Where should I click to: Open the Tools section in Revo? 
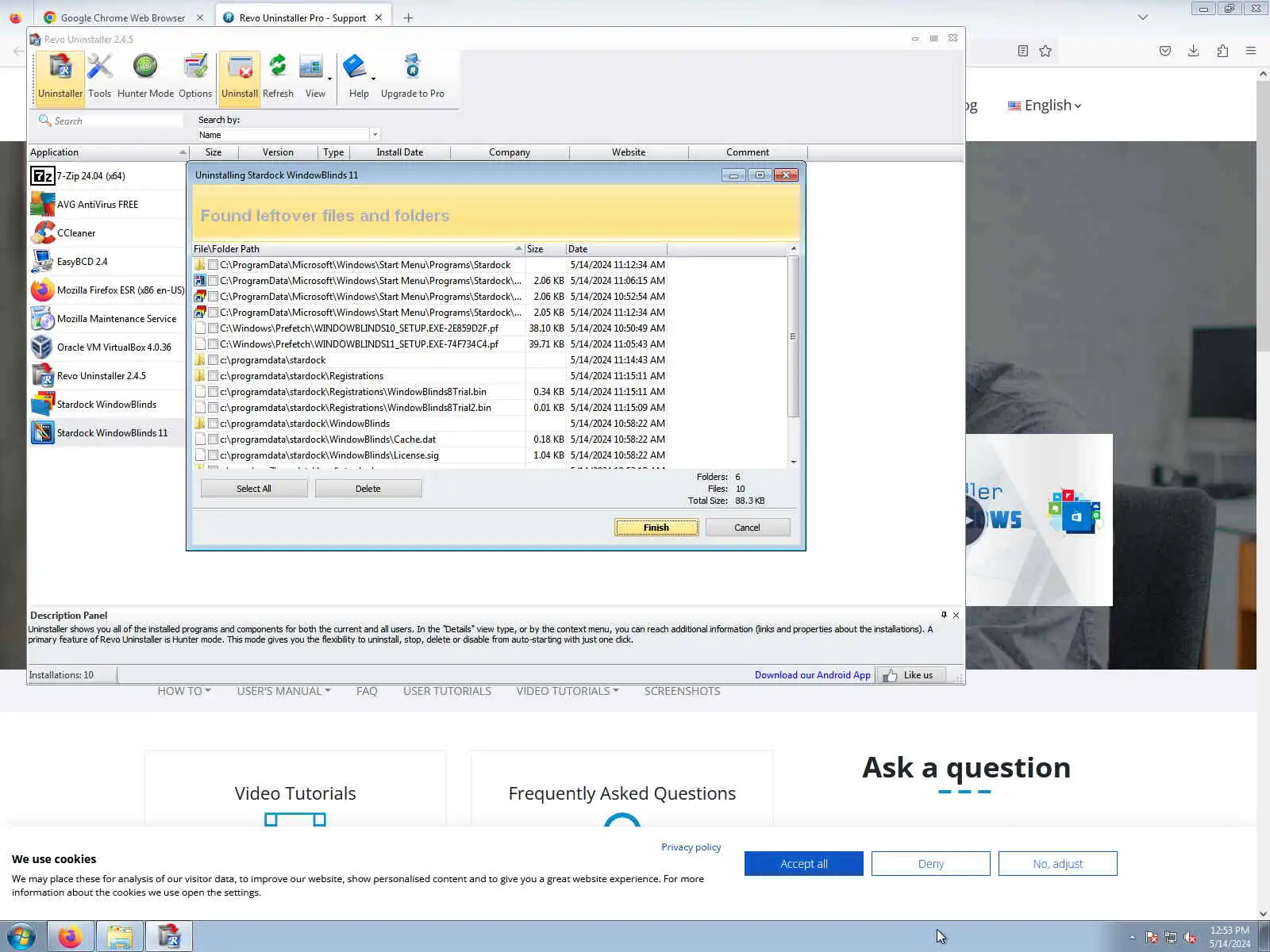99,76
